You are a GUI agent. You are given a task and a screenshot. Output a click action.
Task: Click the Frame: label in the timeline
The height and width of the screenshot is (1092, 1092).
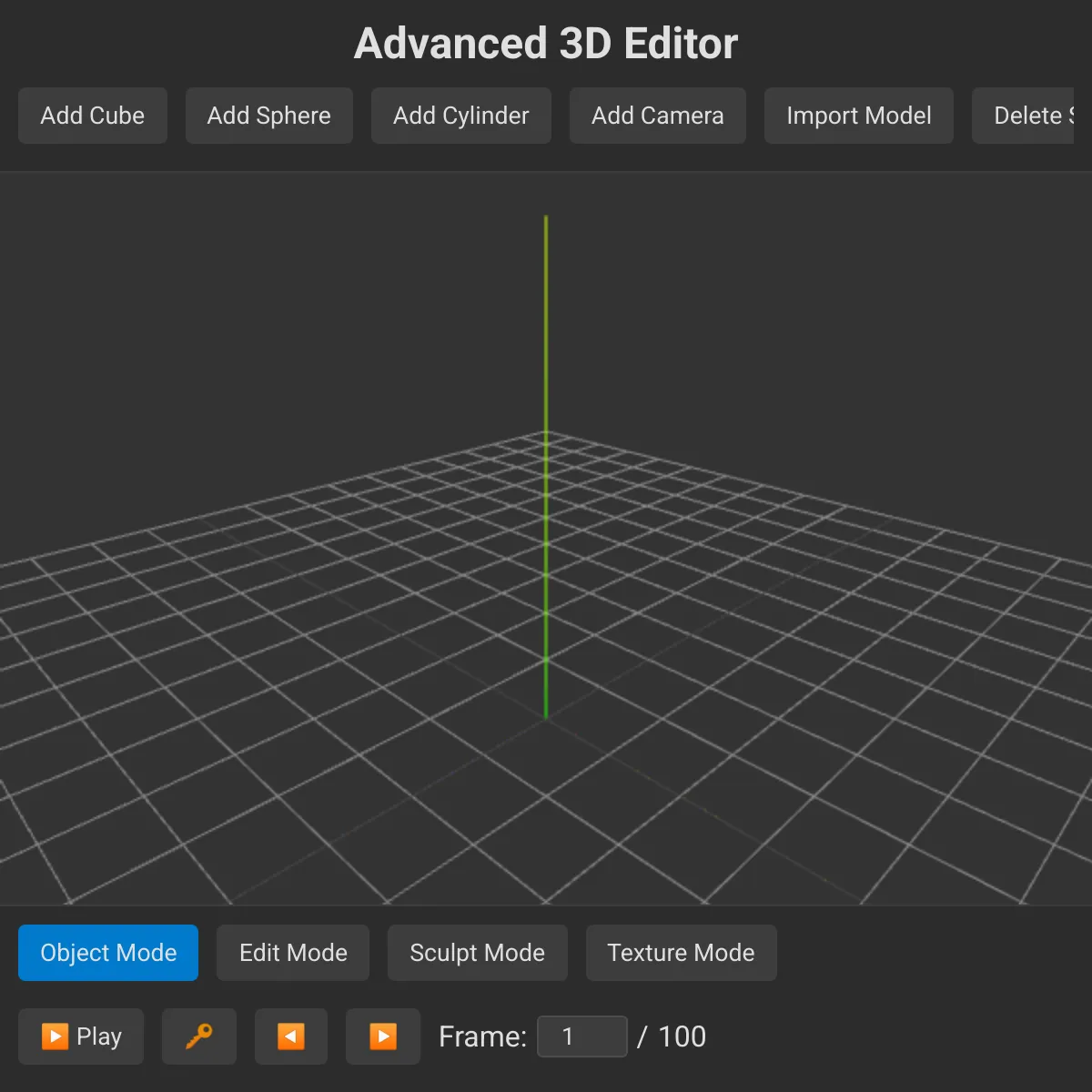coord(482,1036)
